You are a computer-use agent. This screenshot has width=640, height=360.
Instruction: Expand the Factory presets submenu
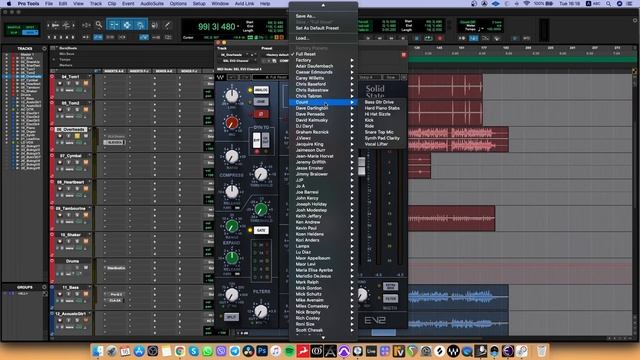[323, 60]
